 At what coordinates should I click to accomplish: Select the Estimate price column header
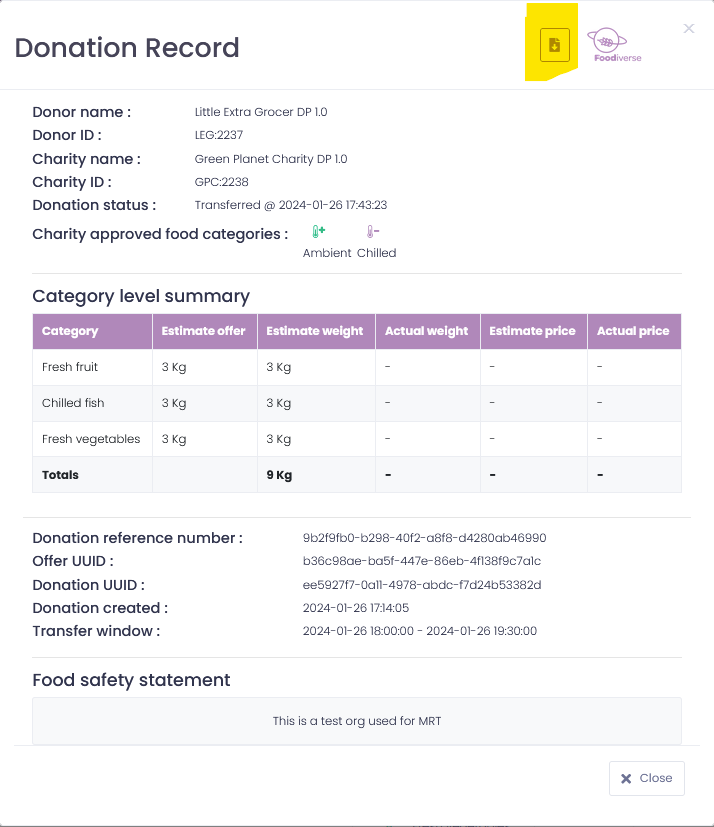534,331
